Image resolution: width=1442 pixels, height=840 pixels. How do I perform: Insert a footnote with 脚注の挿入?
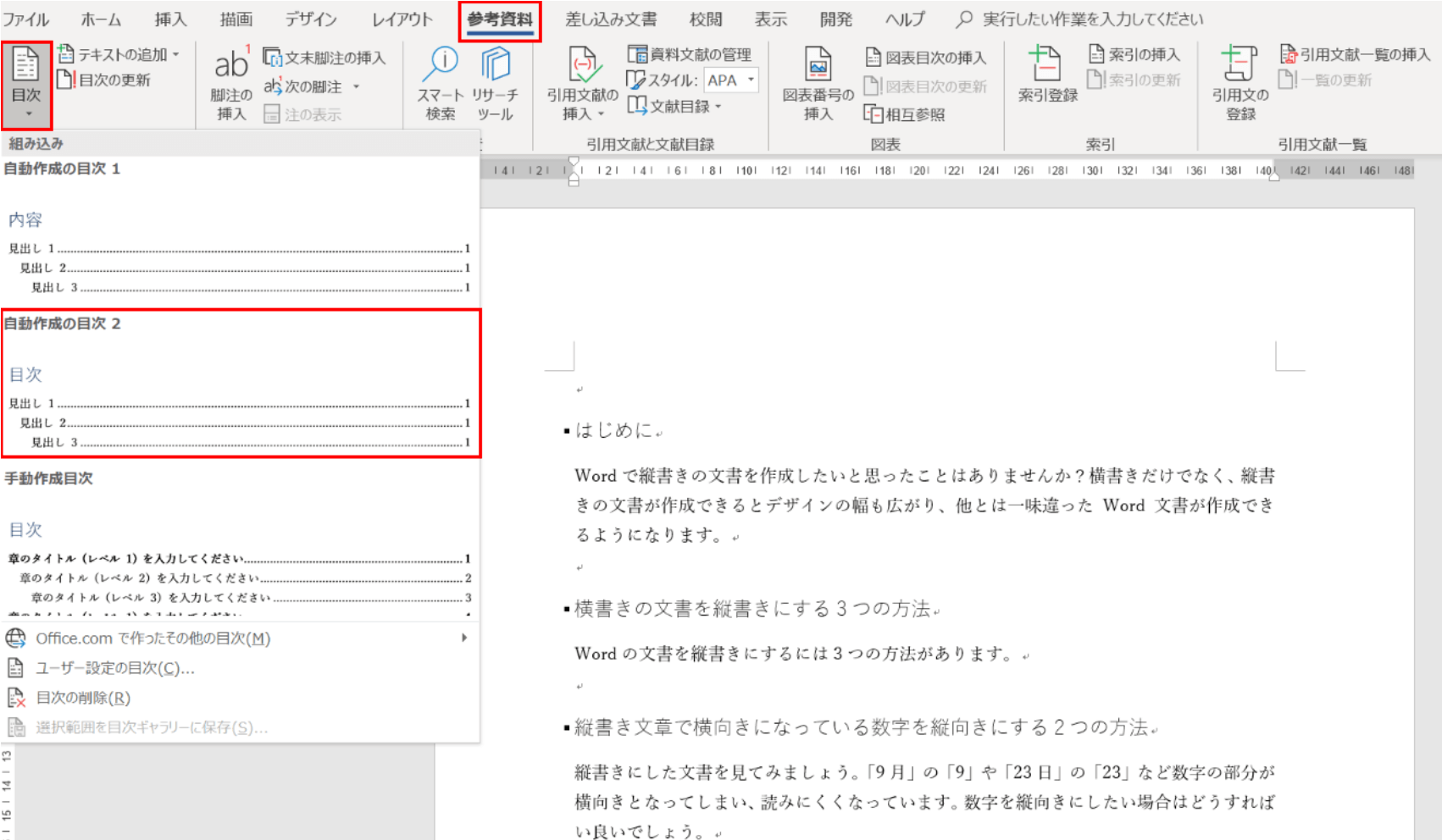[x=230, y=82]
